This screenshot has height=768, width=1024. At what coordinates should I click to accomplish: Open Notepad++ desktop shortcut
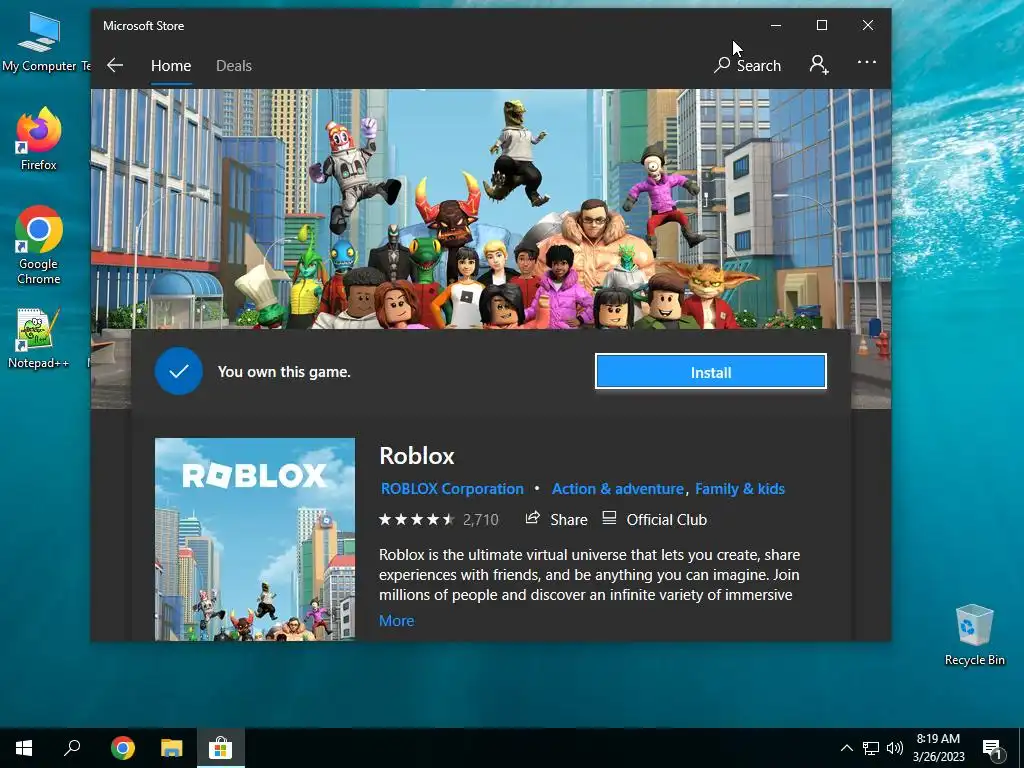point(38,338)
